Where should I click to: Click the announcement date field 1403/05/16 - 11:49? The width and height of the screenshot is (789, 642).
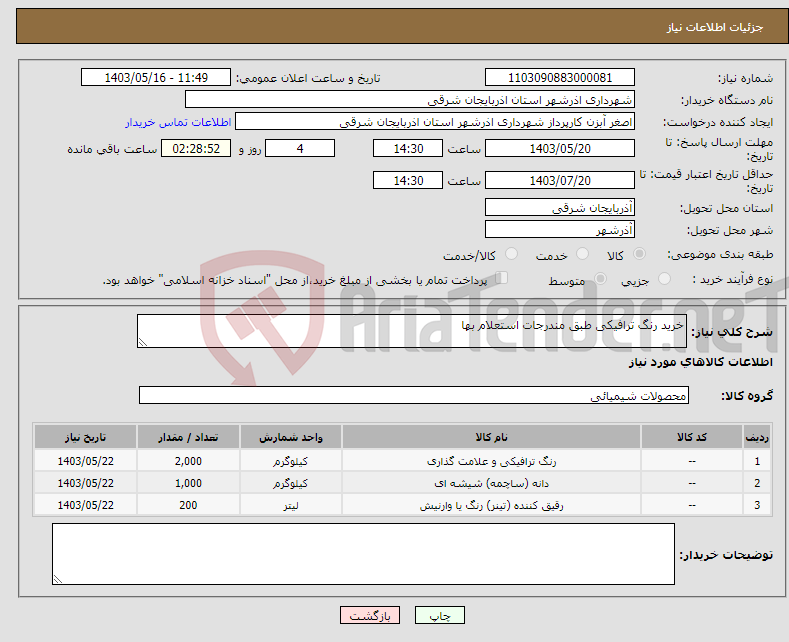[x=156, y=77]
